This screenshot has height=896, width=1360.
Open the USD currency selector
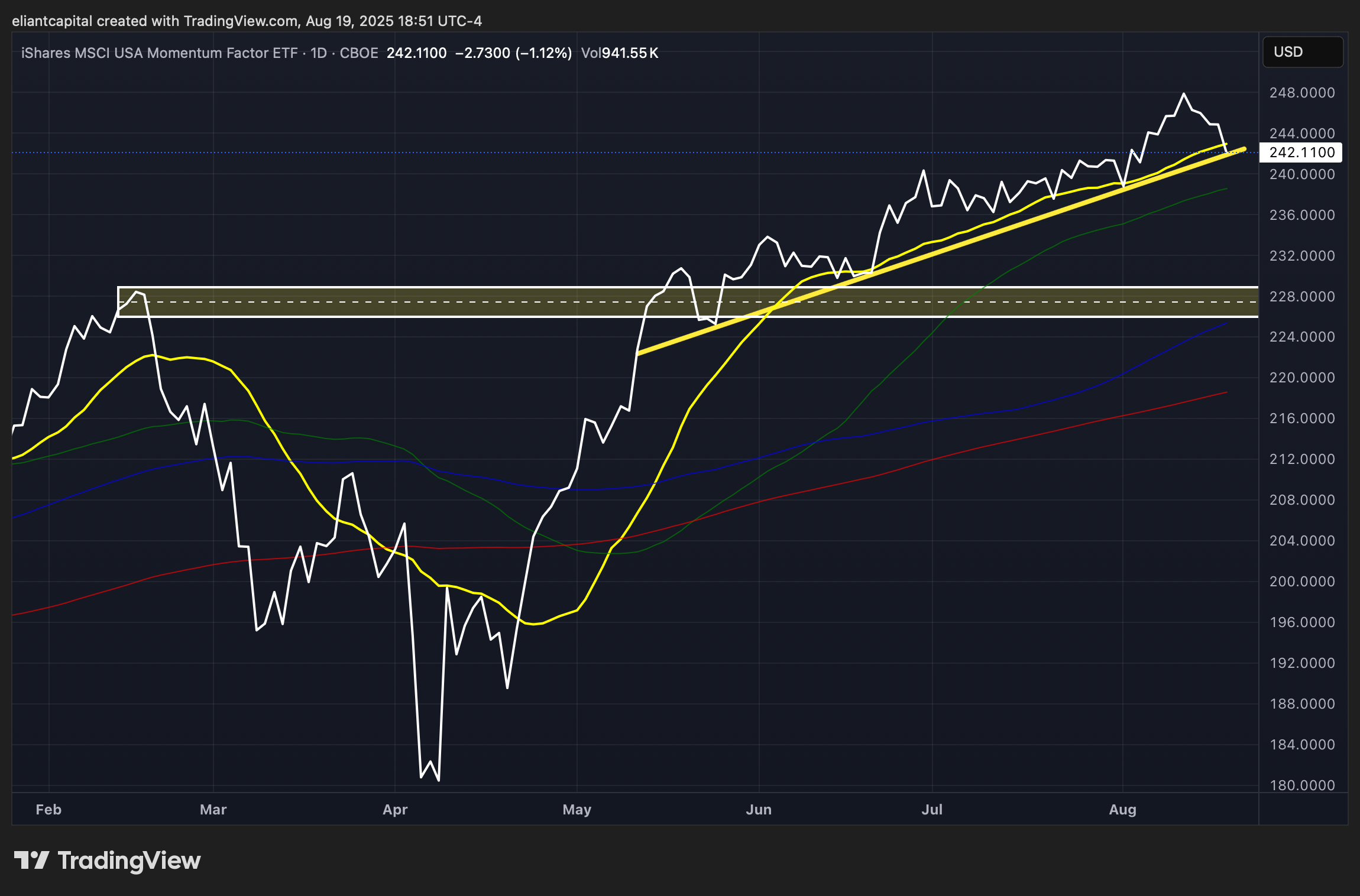coord(1302,52)
